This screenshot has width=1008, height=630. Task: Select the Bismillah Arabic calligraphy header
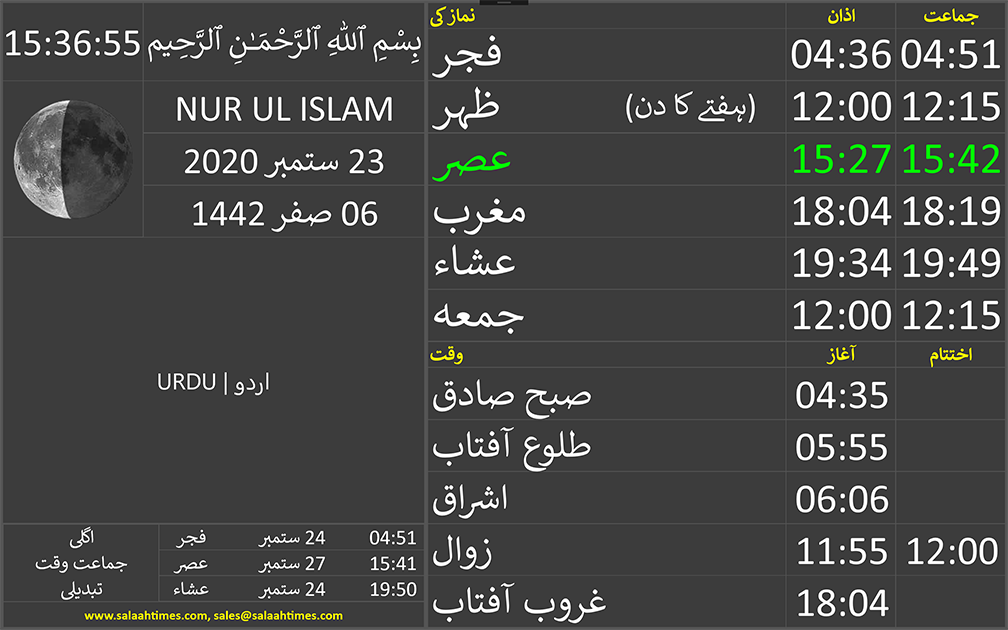(x=285, y=42)
